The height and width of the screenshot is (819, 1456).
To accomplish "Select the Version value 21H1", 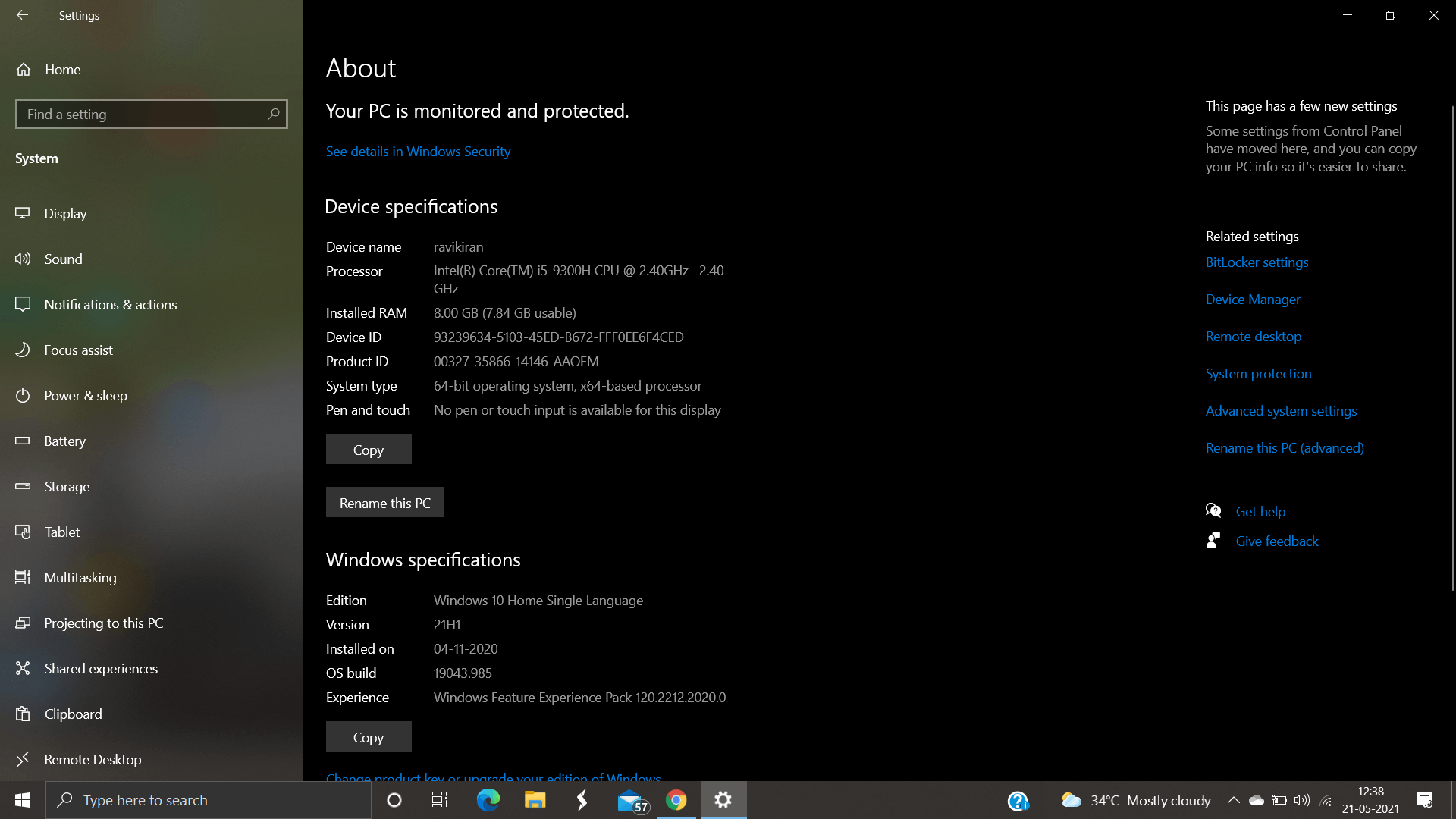I will (x=447, y=624).
